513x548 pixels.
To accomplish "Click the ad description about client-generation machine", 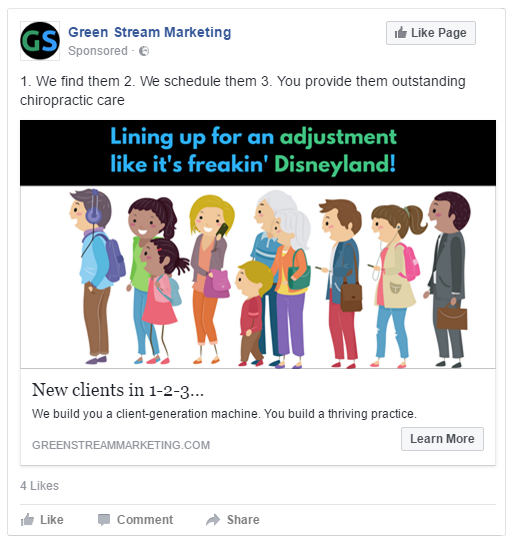I will pos(224,414).
